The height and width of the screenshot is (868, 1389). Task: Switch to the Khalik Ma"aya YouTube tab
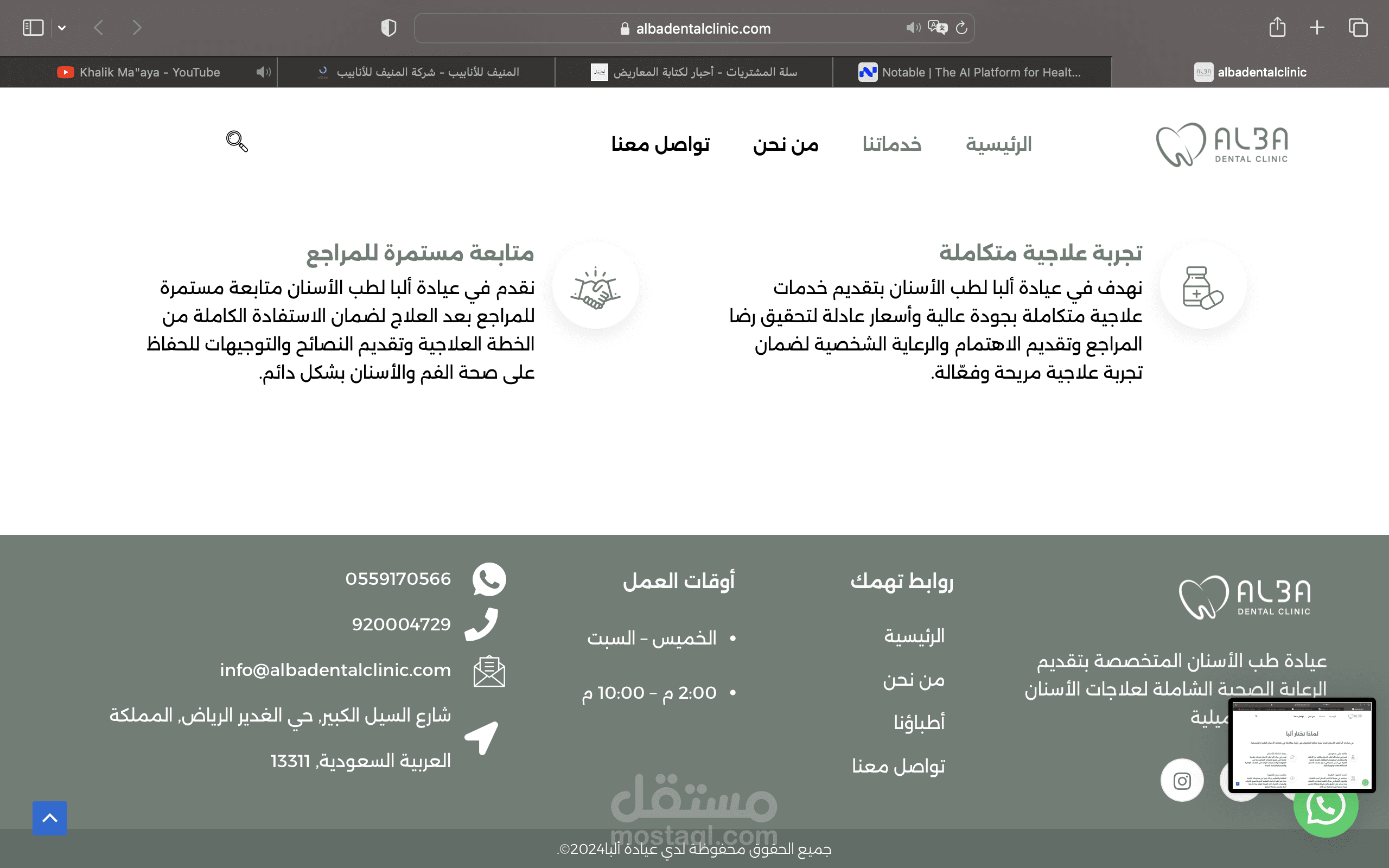tap(149, 72)
